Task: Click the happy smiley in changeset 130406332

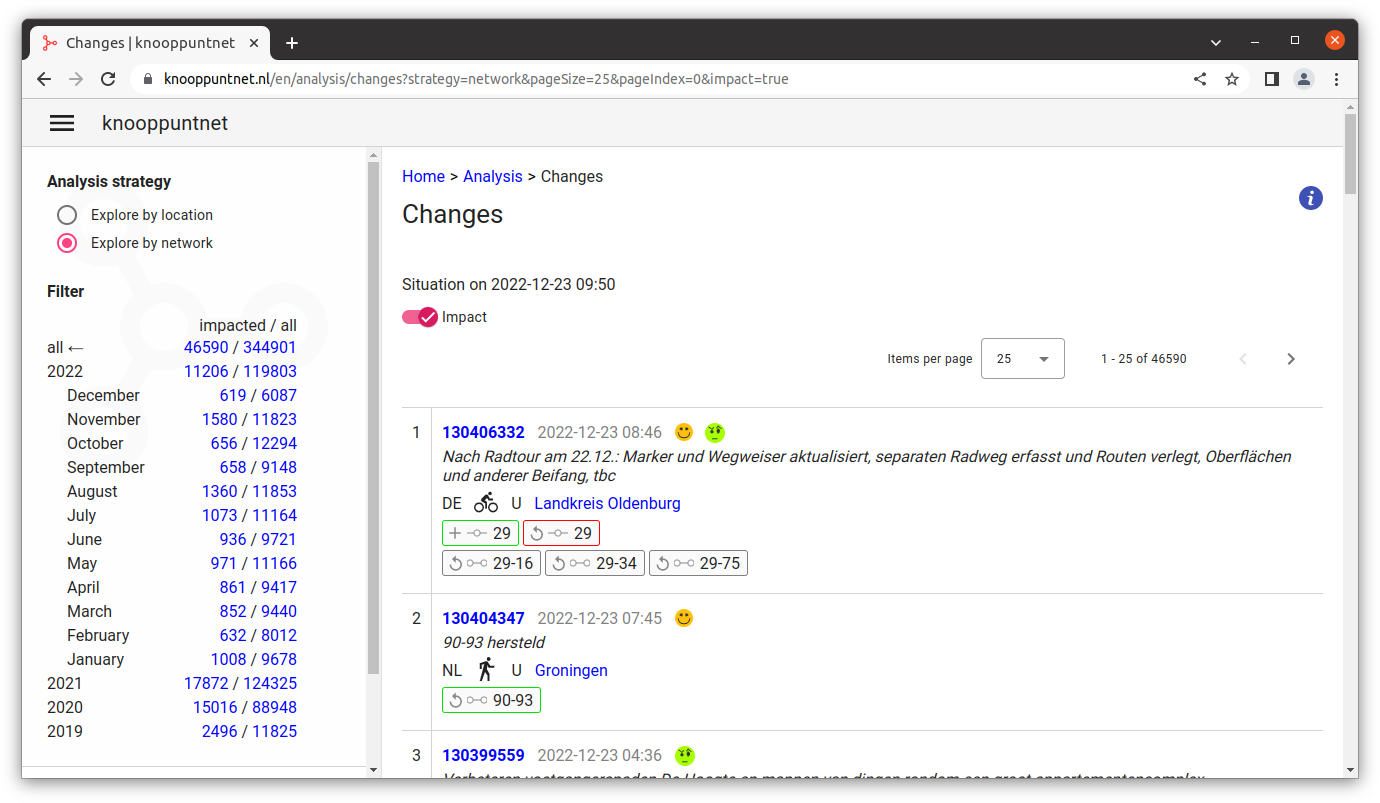Action: click(x=684, y=432)
